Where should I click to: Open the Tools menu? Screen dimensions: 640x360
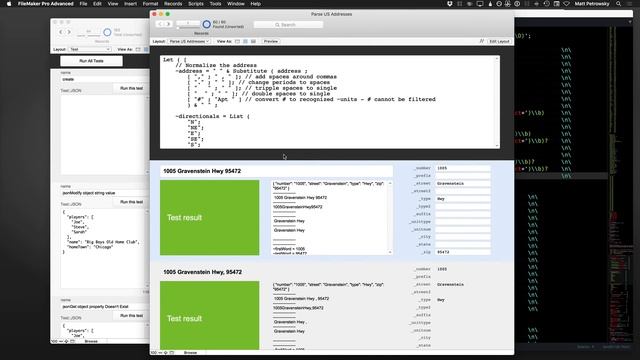click(215, 4)
